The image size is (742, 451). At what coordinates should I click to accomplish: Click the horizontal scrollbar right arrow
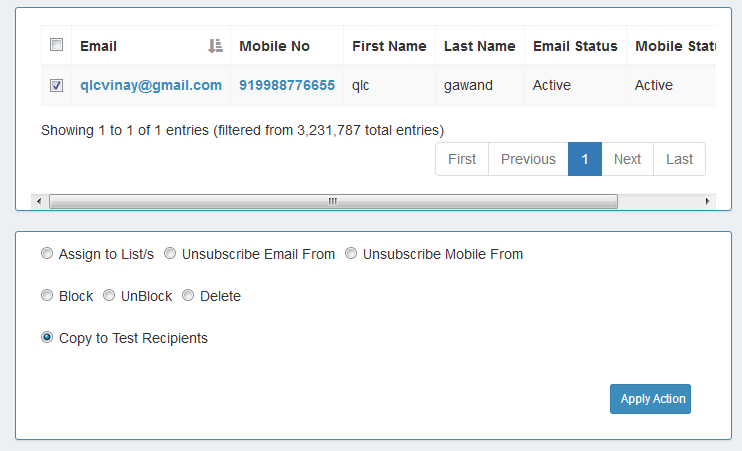pos(707,201)
